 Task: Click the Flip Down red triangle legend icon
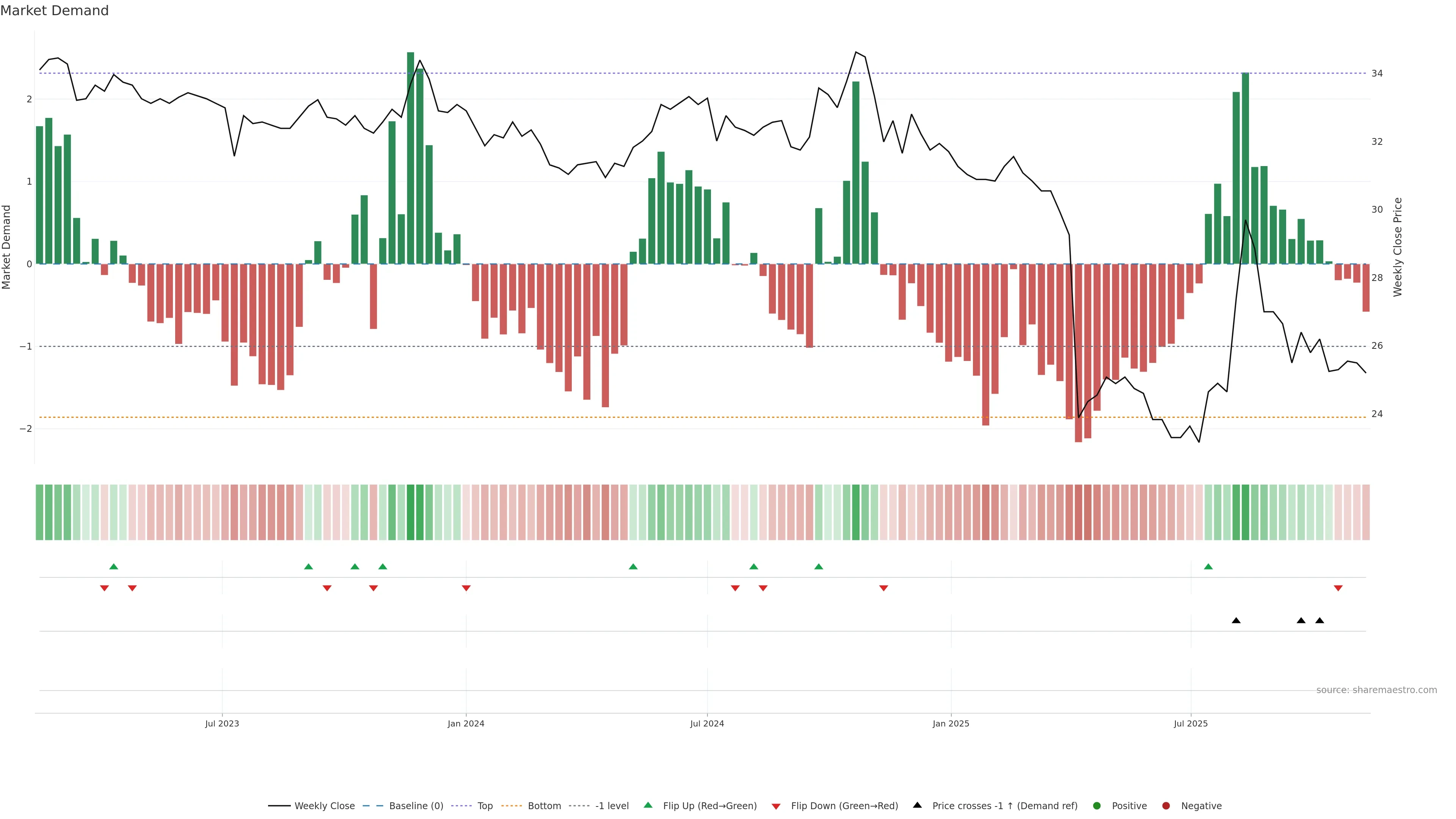pos(776,806)
